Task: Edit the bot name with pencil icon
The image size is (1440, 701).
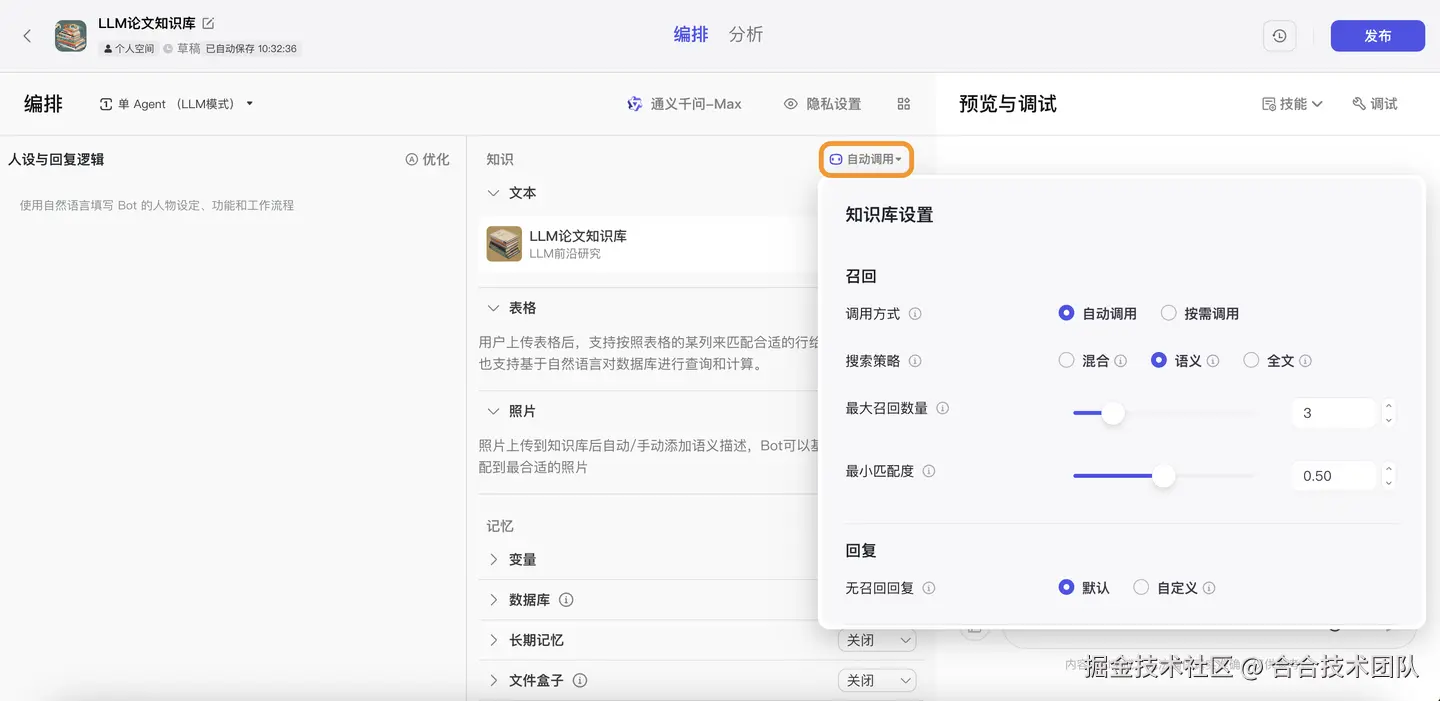Action: coord(208,23)
